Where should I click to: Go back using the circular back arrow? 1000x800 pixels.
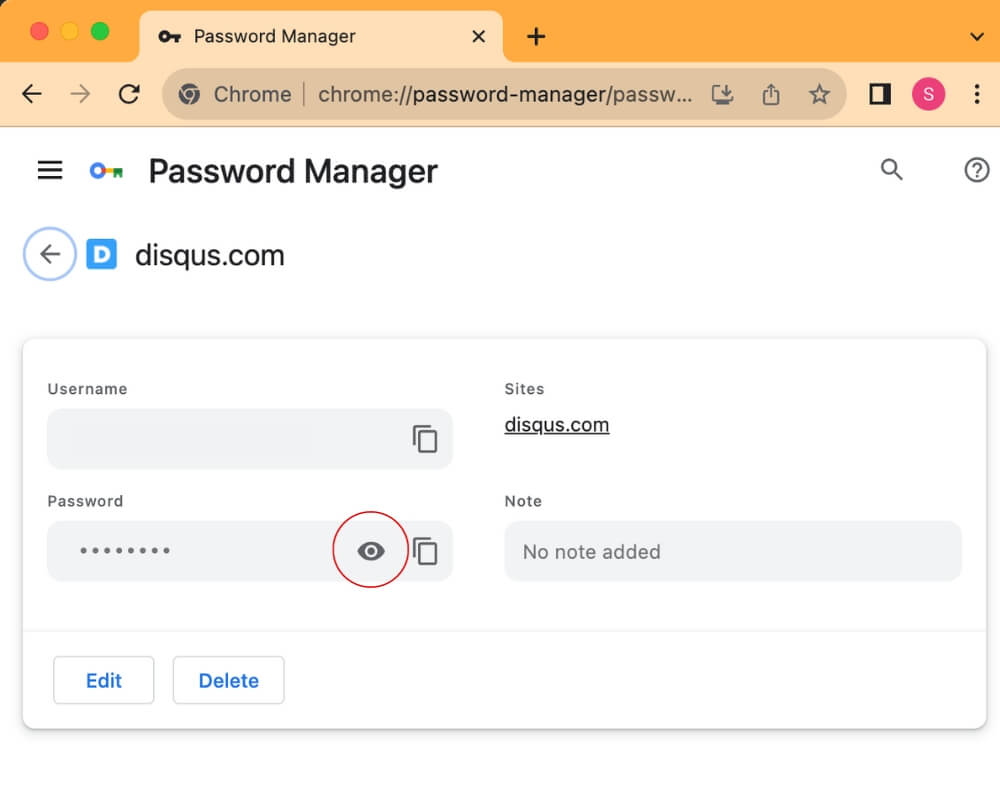(x=49, y=254)
